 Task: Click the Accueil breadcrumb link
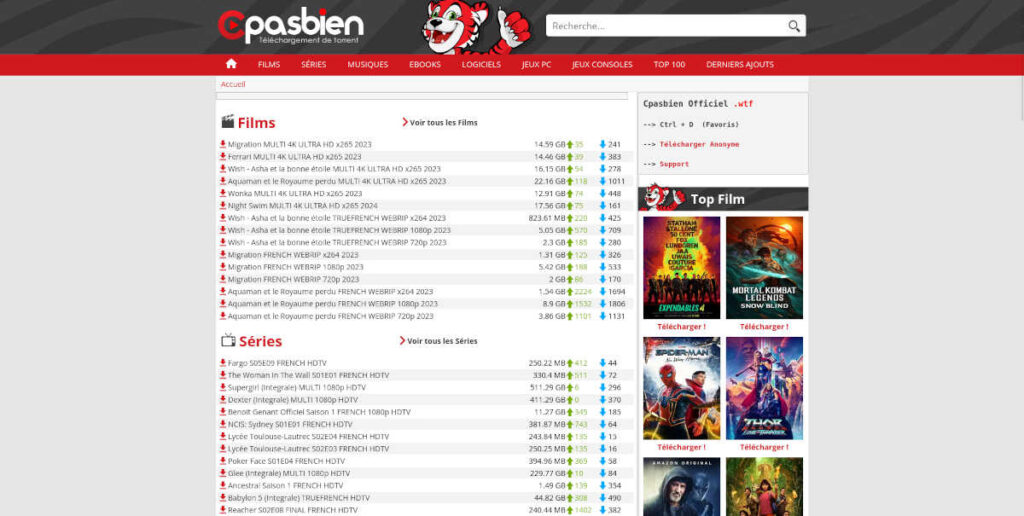tap(233, 84)
